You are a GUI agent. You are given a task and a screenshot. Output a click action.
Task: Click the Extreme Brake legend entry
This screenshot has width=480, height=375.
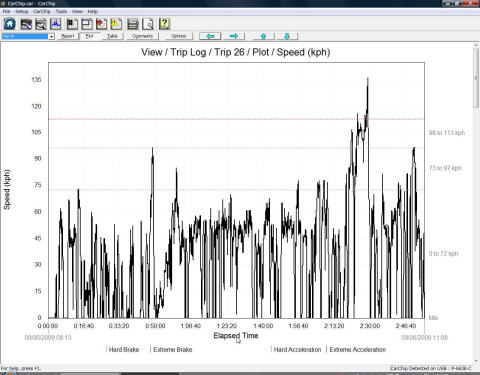click(171, 350)
